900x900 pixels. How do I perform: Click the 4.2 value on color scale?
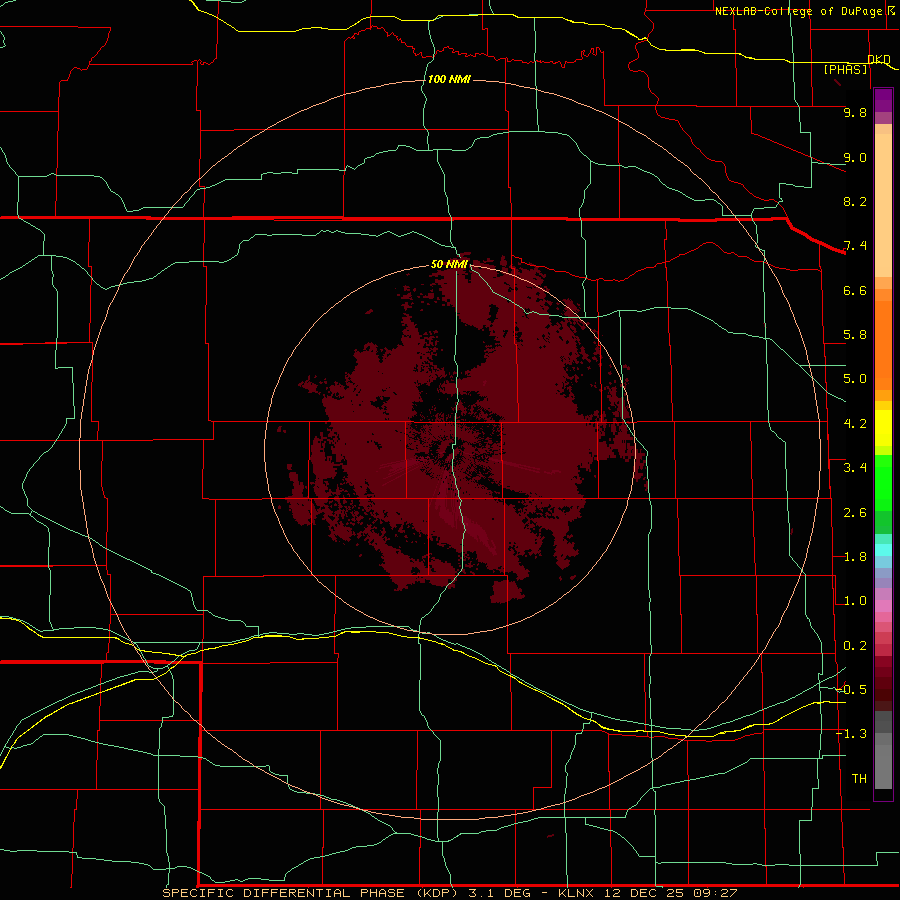click(855, 424)
